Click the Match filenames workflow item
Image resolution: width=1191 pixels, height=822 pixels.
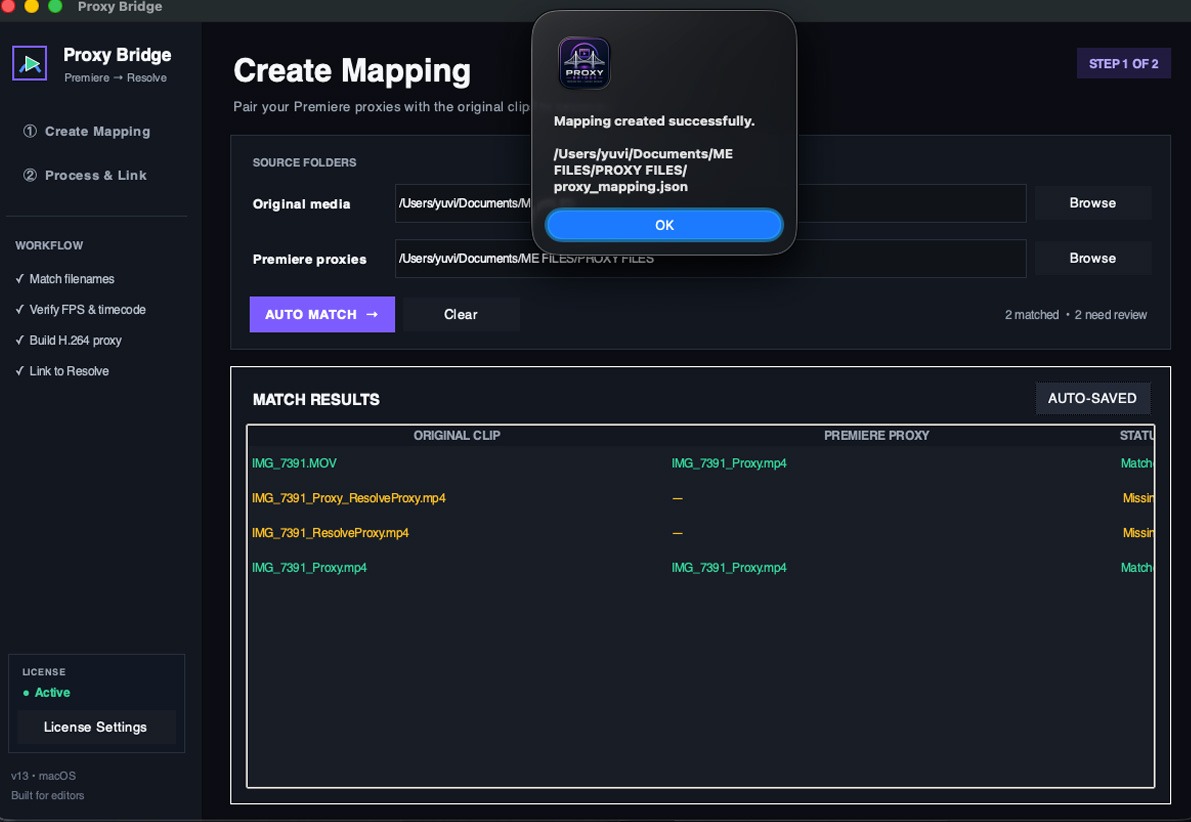[65, 279]
